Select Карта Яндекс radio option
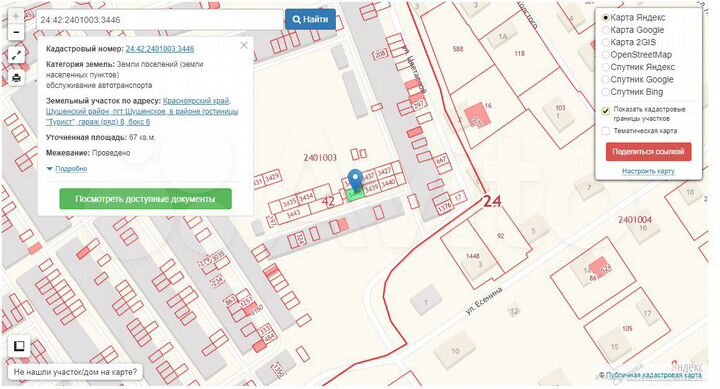The width and height of the screenshot is (720, 389). pos(606,17)
